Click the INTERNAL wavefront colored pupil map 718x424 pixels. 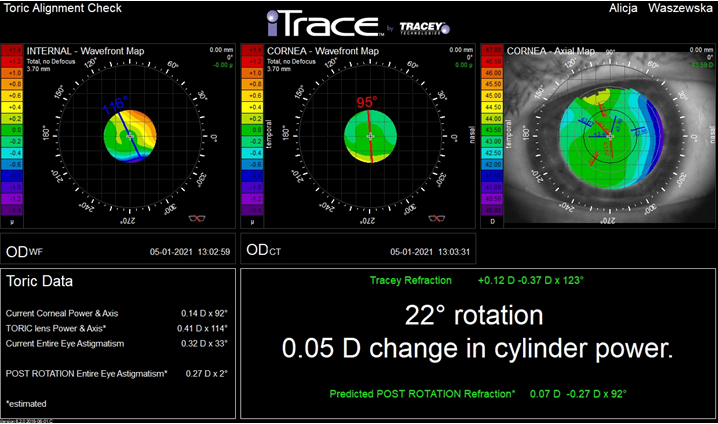click(131, 136)
